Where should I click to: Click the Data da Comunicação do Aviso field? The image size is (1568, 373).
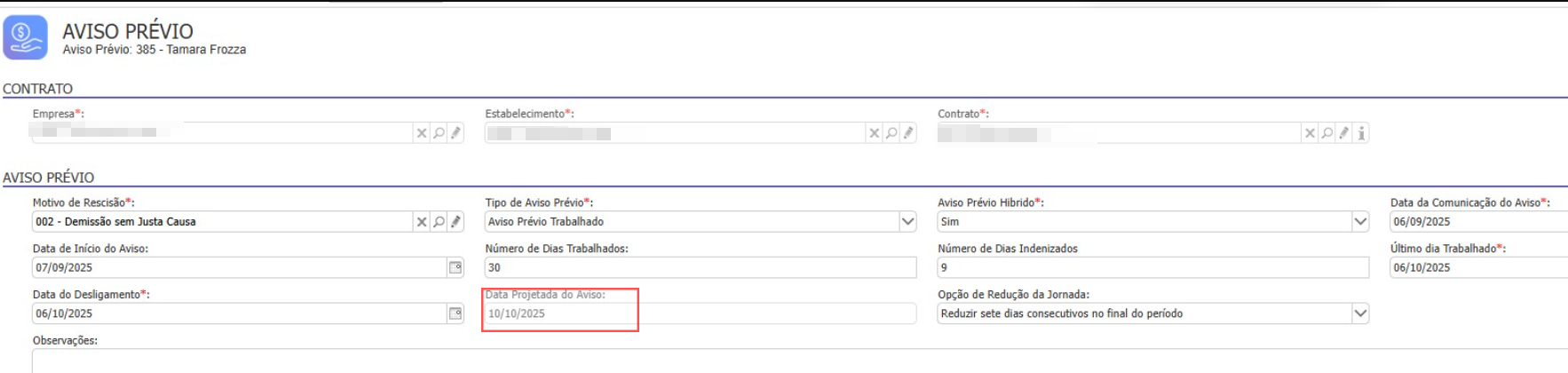(1477, 222)
